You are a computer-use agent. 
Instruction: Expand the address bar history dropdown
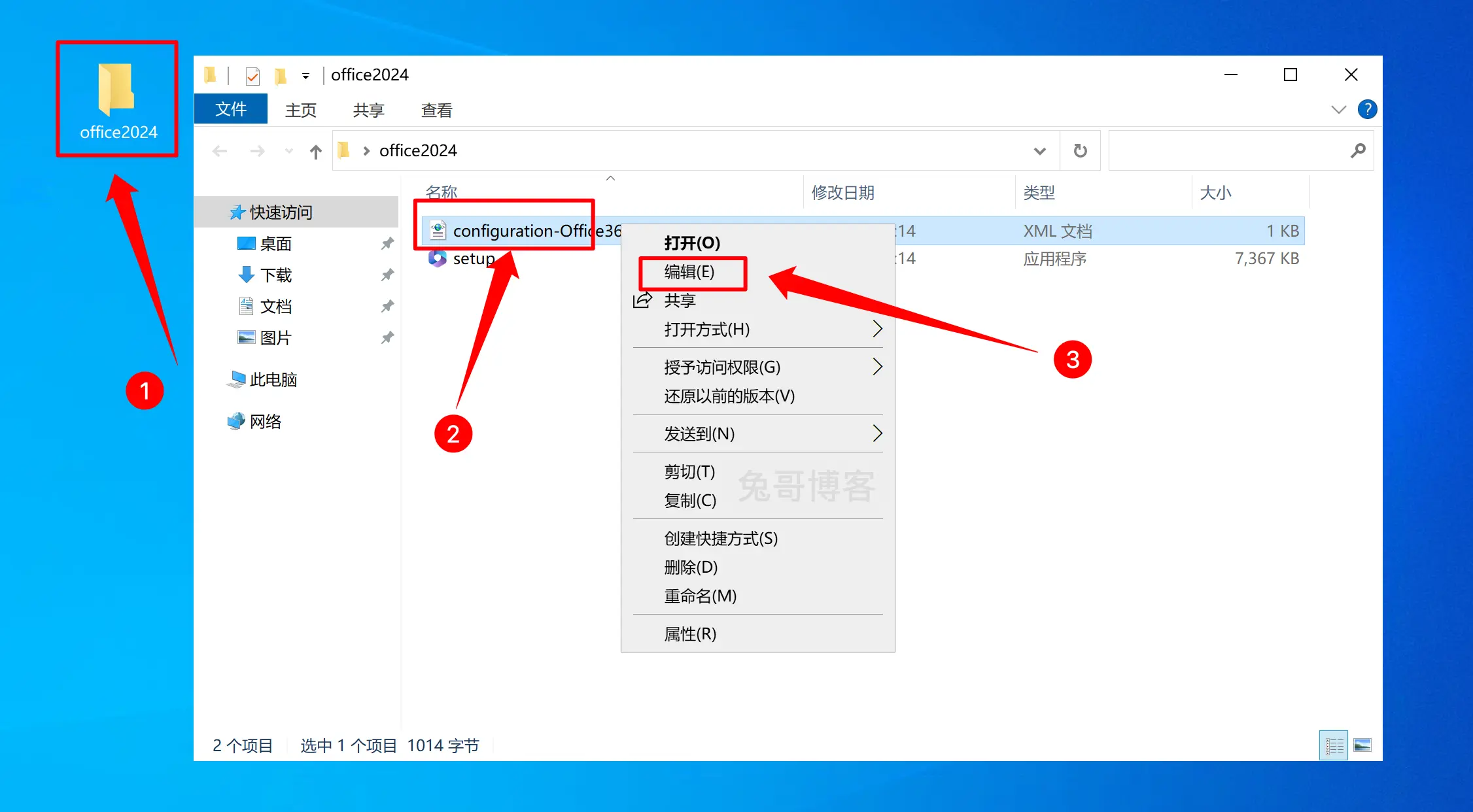pos(1039,151)
